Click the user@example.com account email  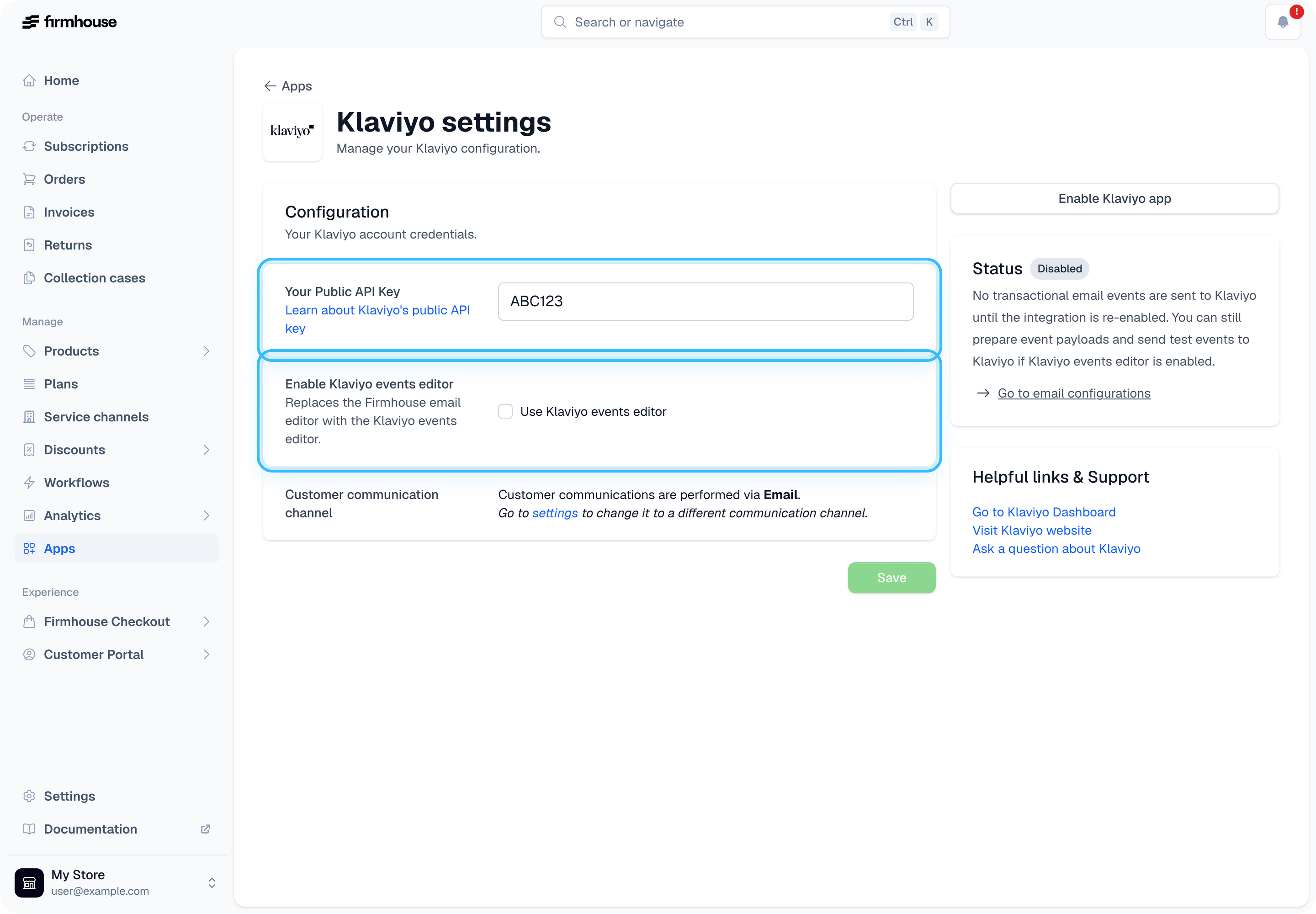(100, 892)
